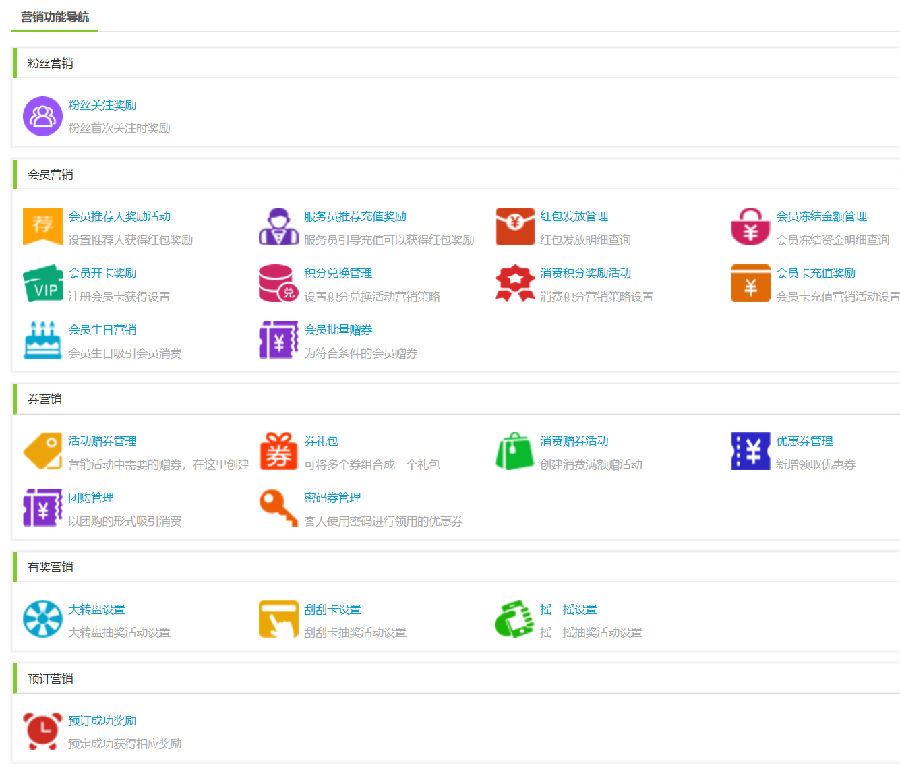
Task: Go to the 积分兑换管理 link
Action: coord(338,273)
